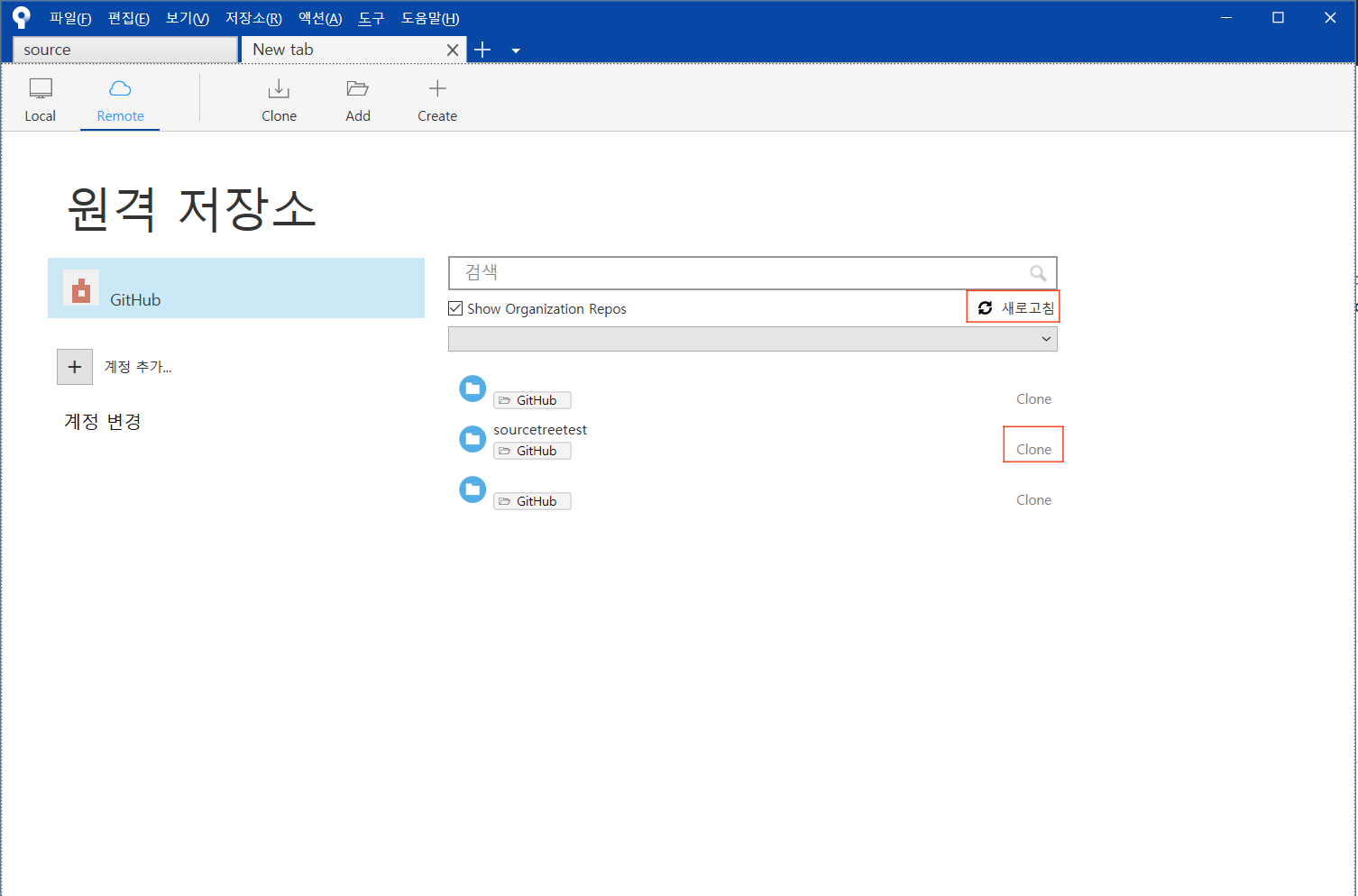Close the New tab

point(453,50)
